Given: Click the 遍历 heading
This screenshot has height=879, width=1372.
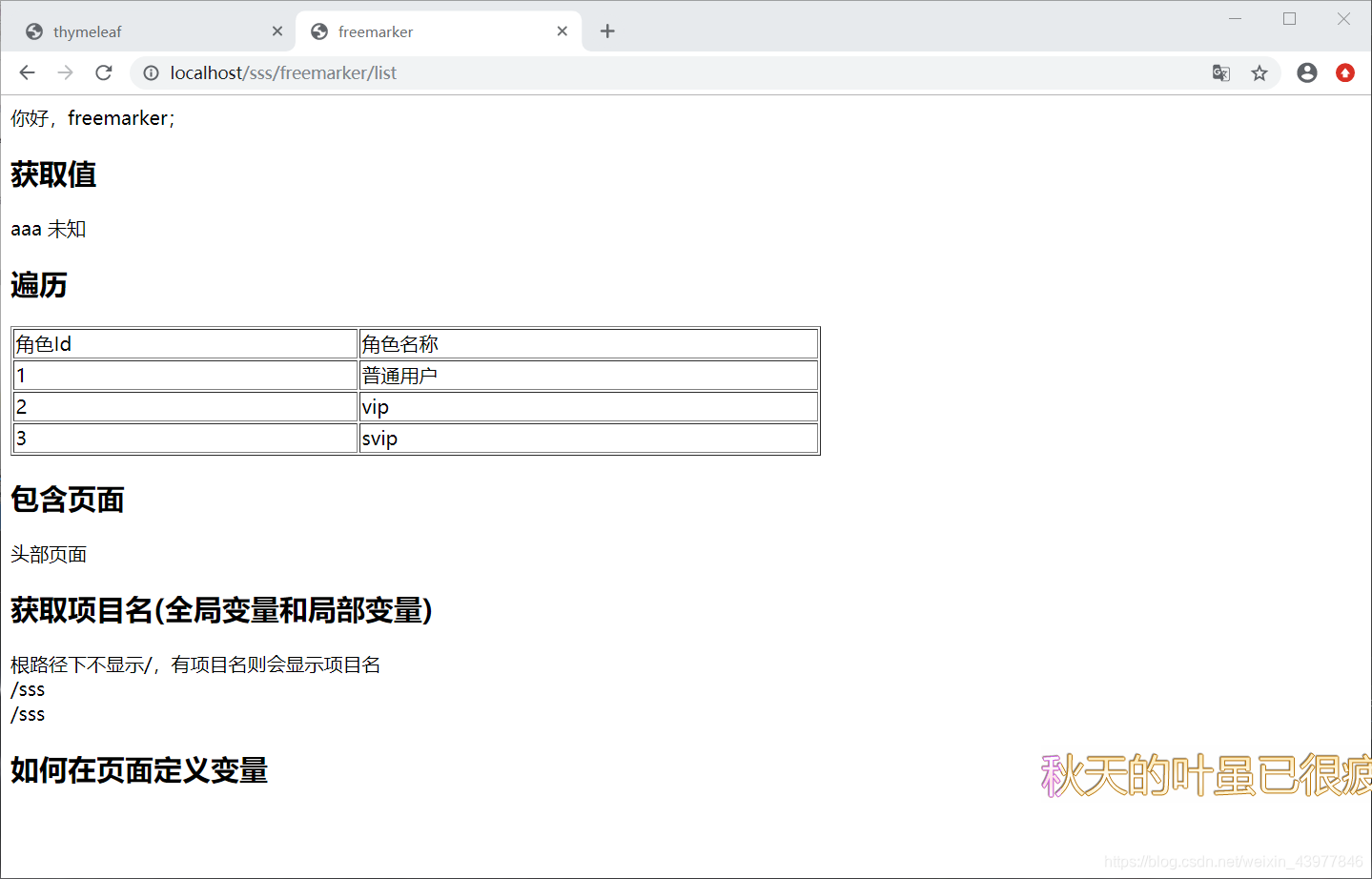Looking at the screenshot, I should click(x=39, y=285).
